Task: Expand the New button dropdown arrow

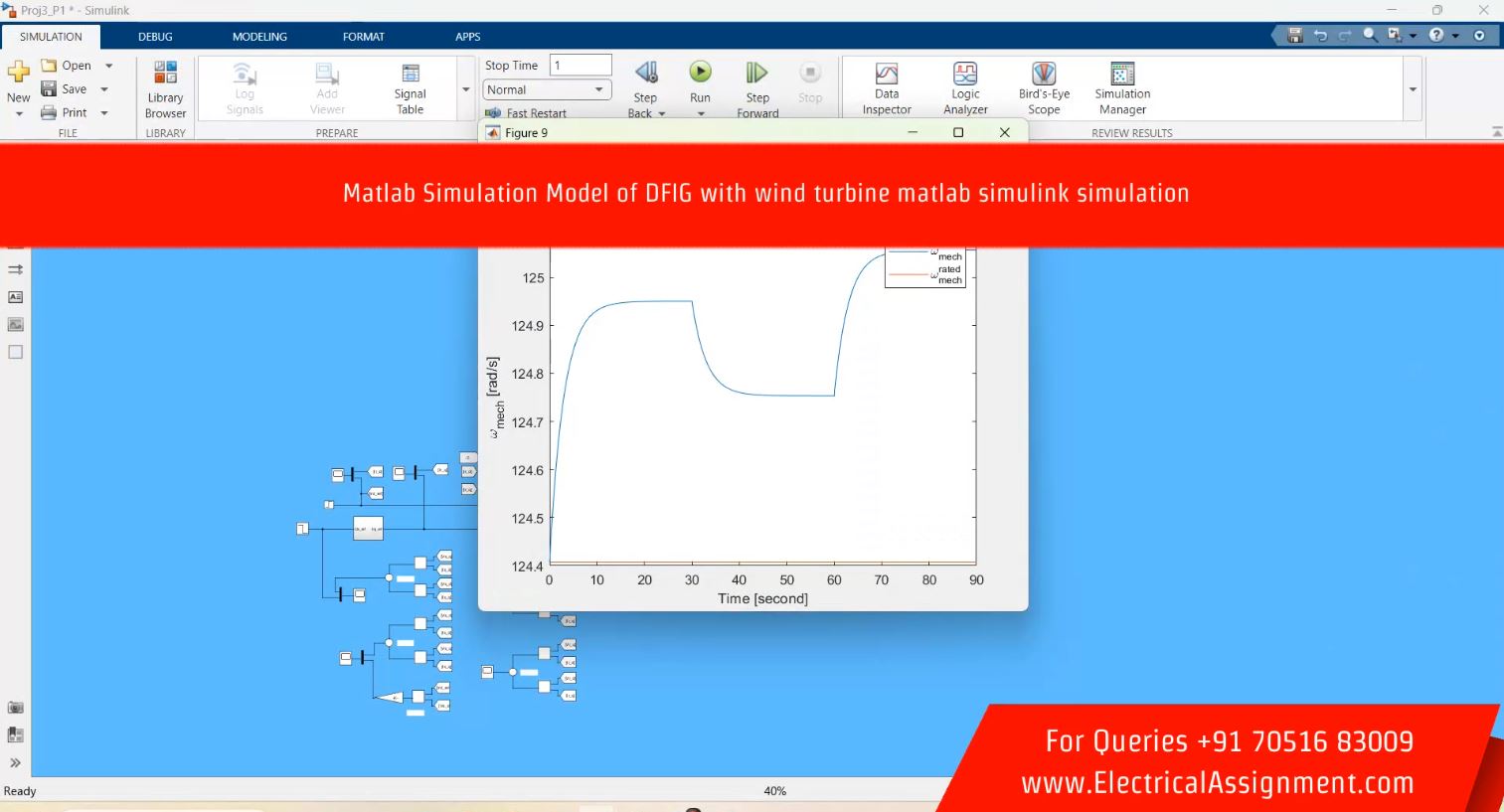Action: click(x=19, y=113)
